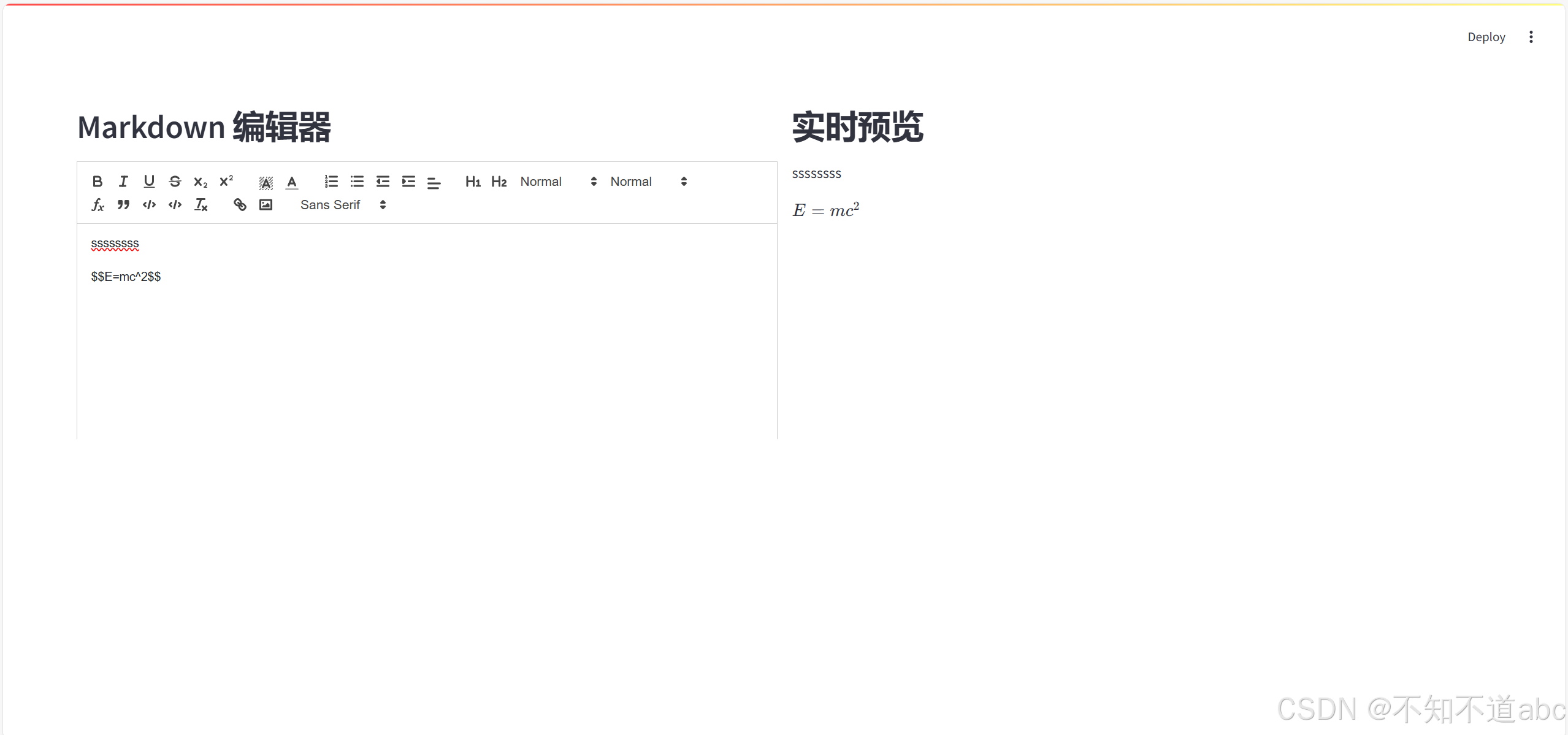Open the text color picker

[x=292, y=182]
